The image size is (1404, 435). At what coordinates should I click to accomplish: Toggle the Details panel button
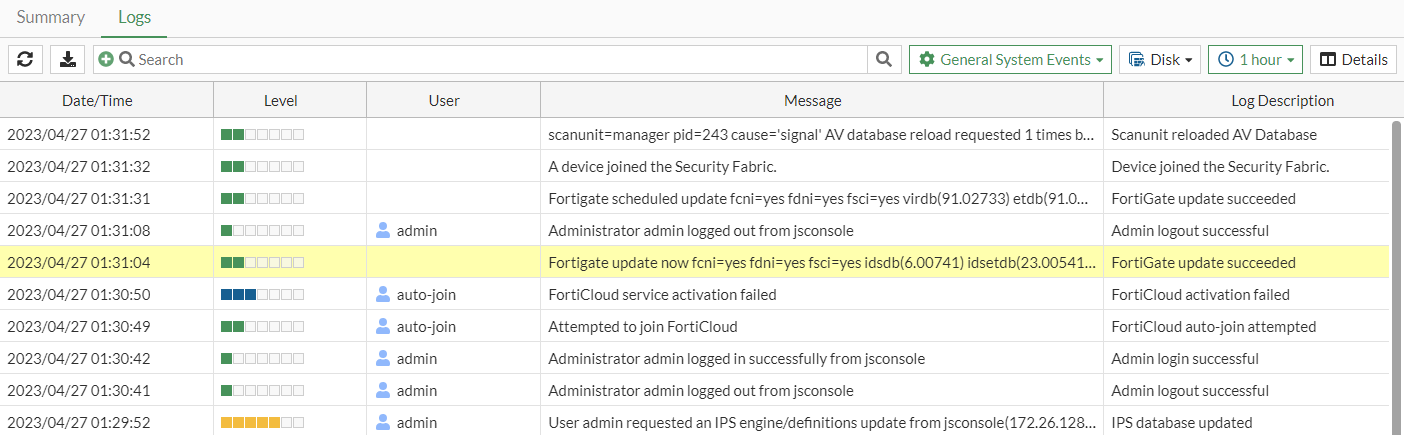1353,60
